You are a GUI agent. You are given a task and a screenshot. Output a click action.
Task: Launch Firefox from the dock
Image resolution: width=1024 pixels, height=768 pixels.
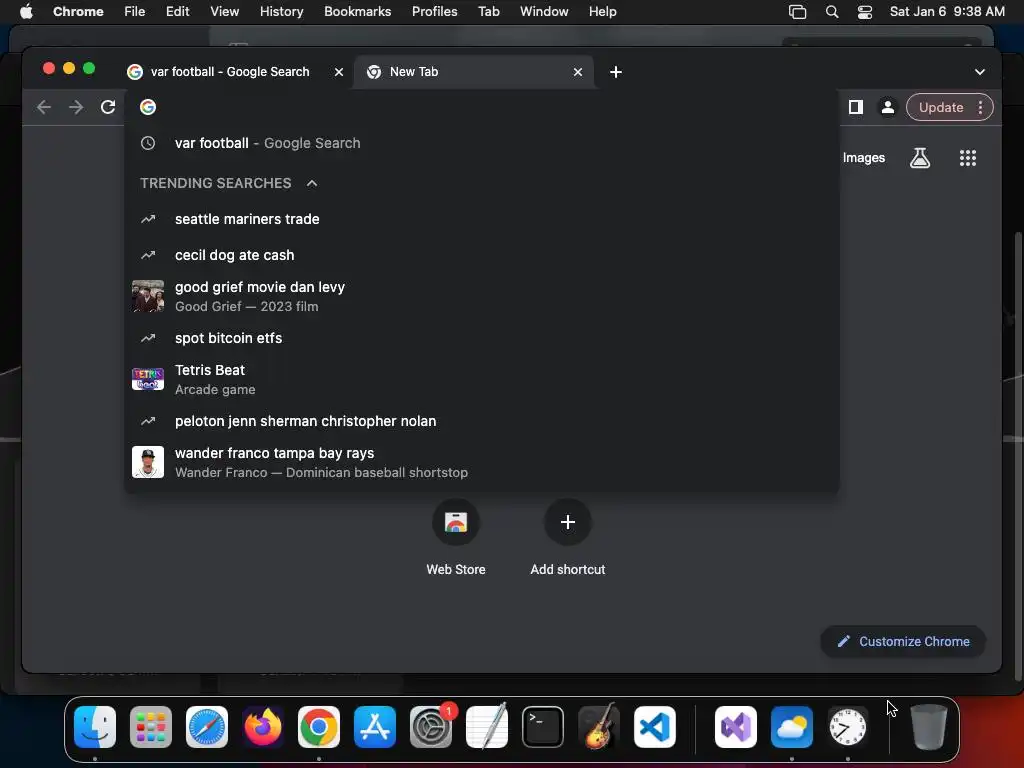(263, 727)
